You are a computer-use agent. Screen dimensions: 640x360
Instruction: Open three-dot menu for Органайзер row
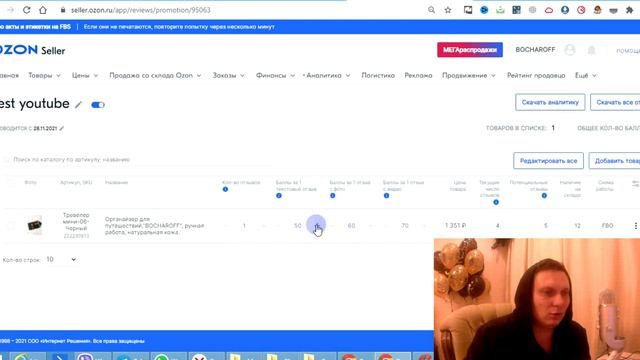[x=636, y=226]
